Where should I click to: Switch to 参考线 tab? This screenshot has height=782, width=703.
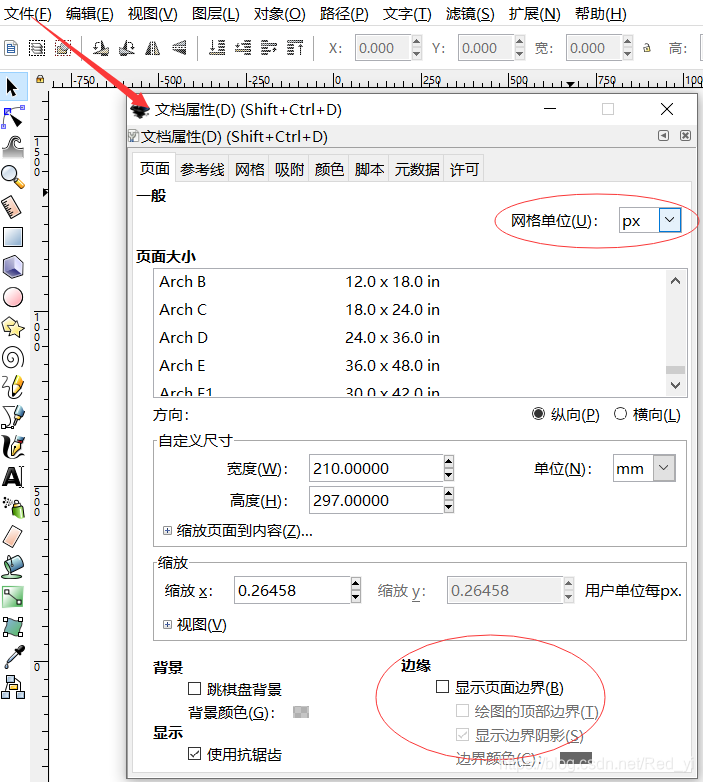[202, 169]
